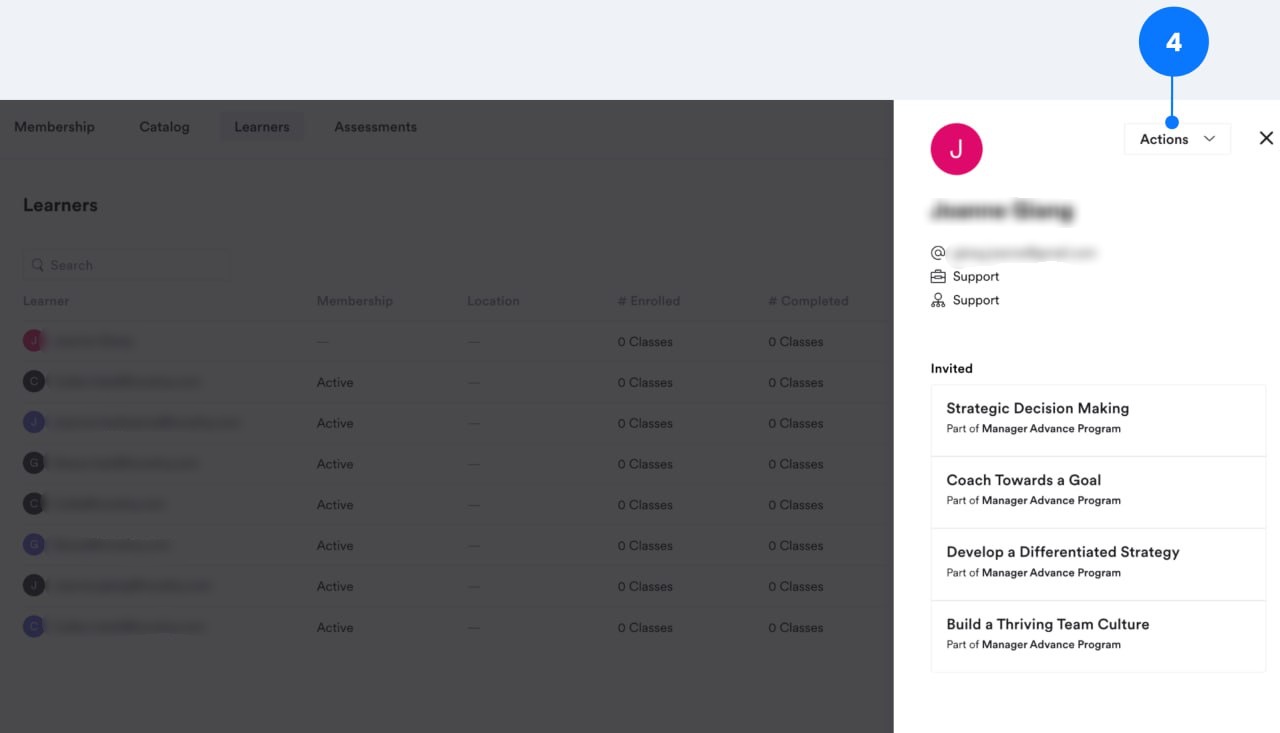
Task: Open the Actions dropdown
Action: click(1177, 138)
